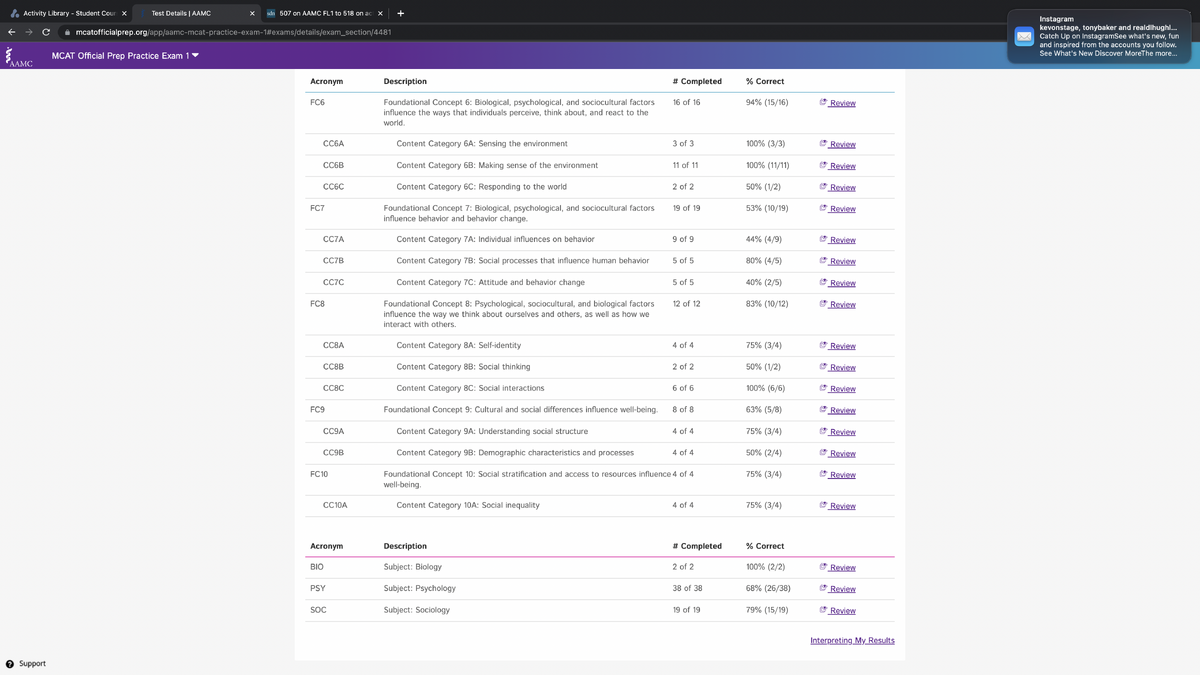Click the '68% (26/38)' score cell

pos(768,589)
